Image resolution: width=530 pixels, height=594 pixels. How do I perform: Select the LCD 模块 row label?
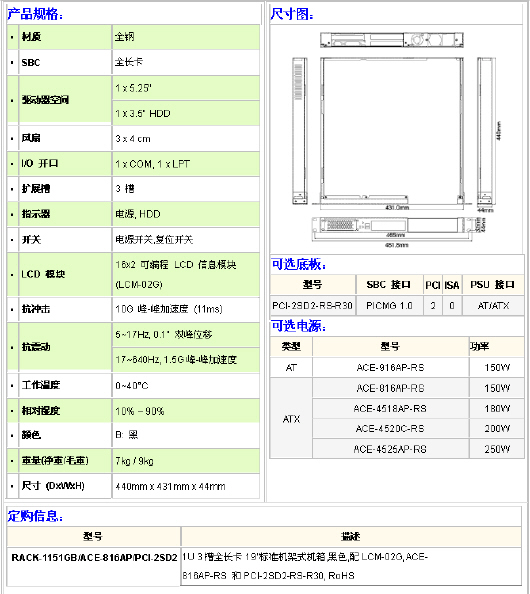43,274
